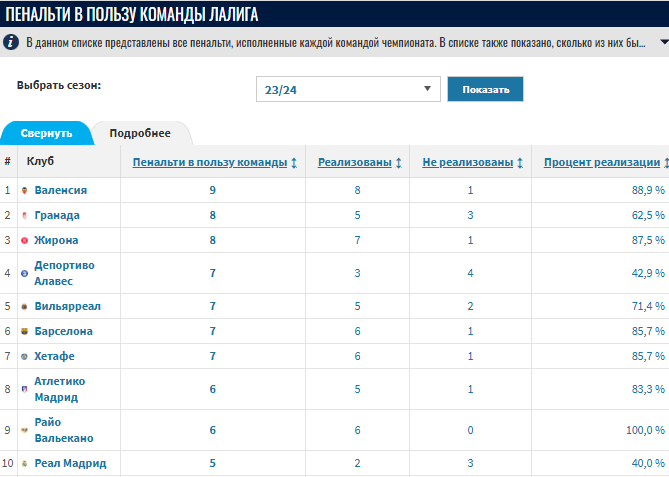Sort by Процент реализации column header
Viewport: 669px width, 477px height.
pos(602,162)
